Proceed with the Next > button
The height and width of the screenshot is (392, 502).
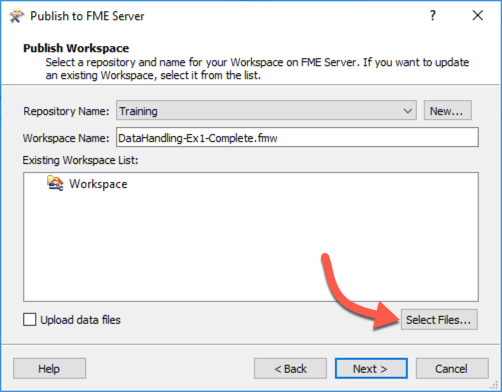pos(371,369)
